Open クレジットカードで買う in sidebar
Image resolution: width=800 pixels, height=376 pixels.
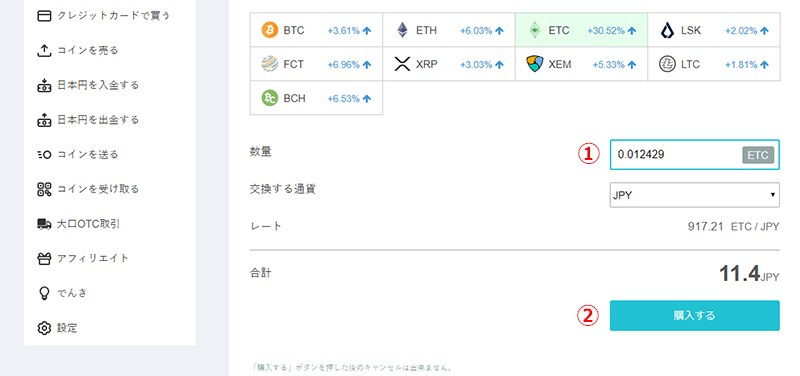[x=104, y=16]
